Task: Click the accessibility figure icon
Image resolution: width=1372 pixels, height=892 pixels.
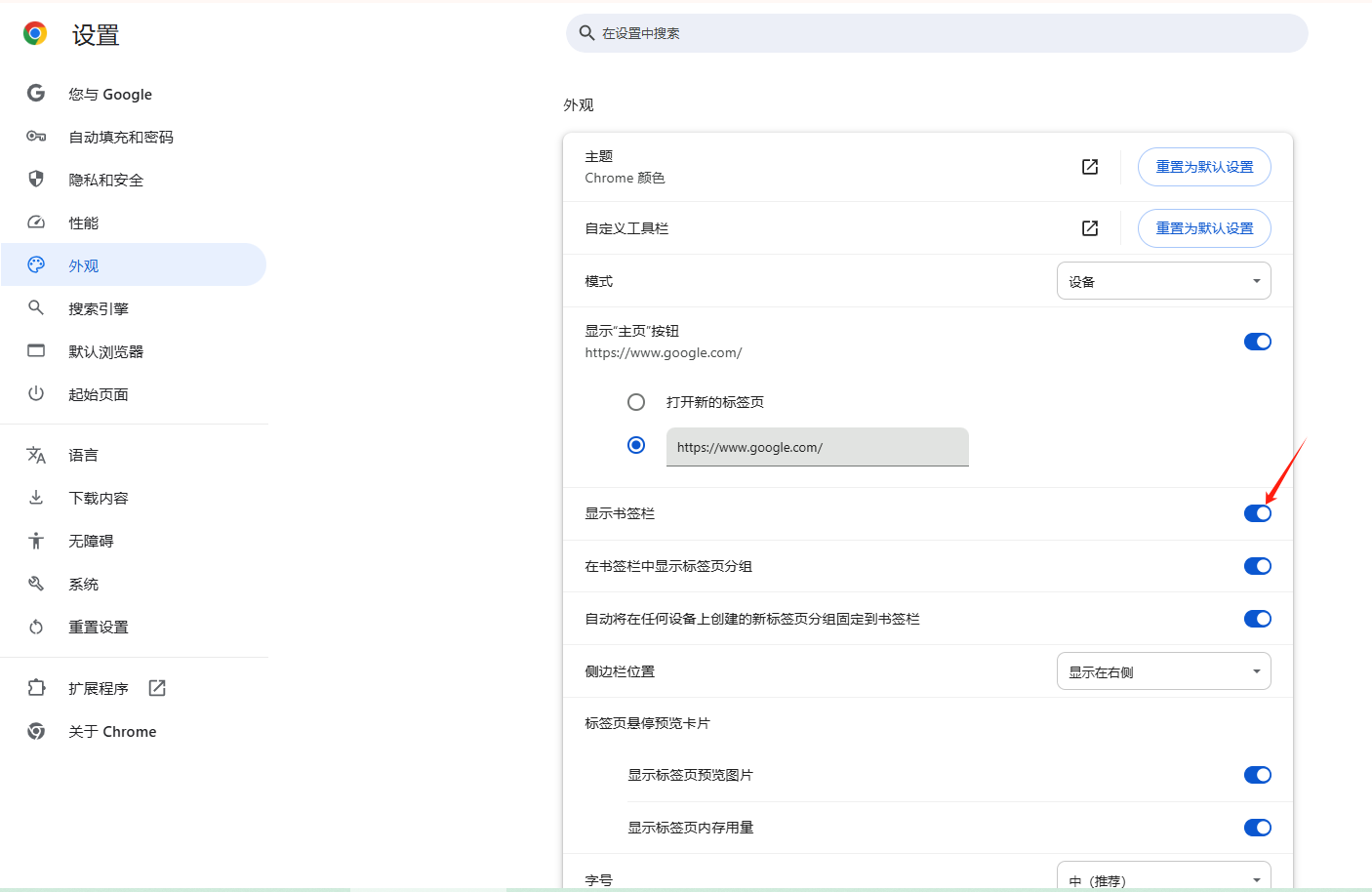Action: [x=36, y=541]
